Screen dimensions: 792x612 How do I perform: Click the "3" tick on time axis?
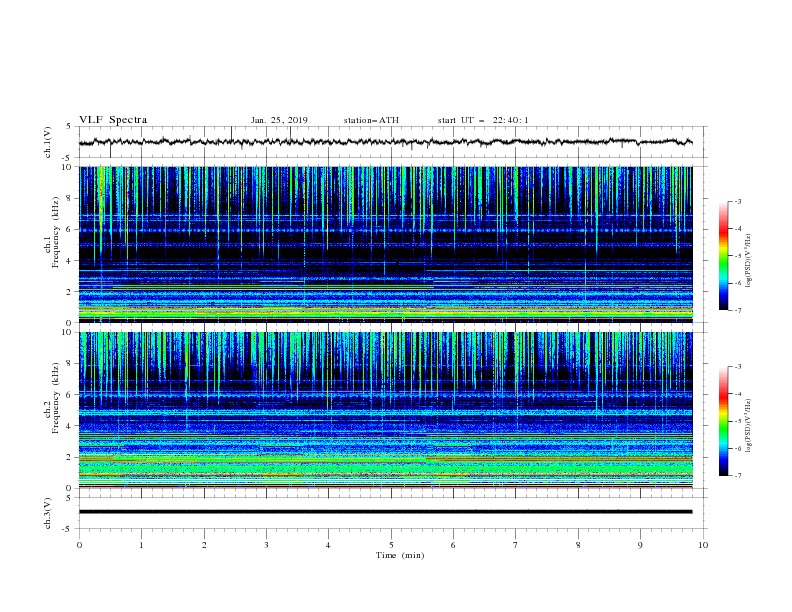tap(266, 545)
